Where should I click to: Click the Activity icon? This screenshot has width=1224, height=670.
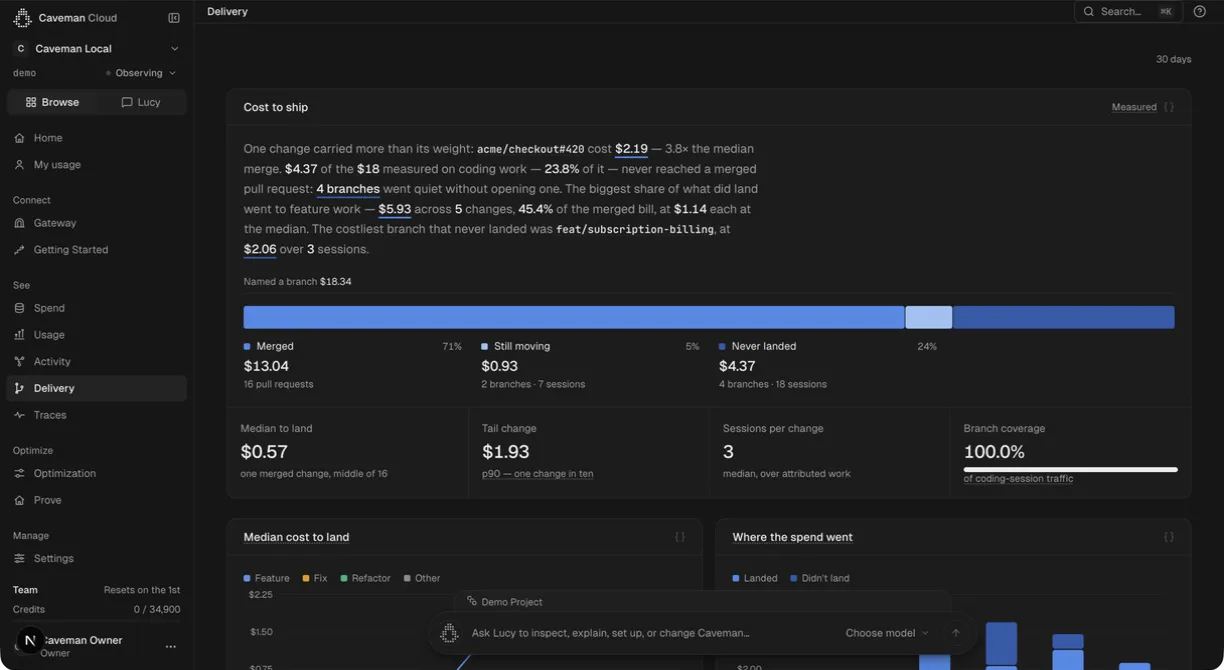click(19, 362)
